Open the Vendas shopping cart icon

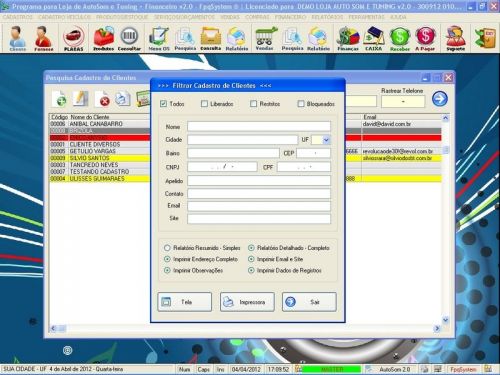265,39
